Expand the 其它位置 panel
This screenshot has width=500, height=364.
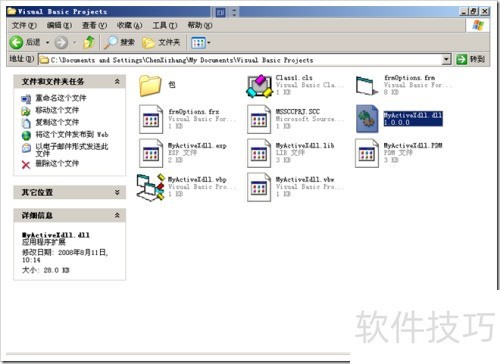117,192
